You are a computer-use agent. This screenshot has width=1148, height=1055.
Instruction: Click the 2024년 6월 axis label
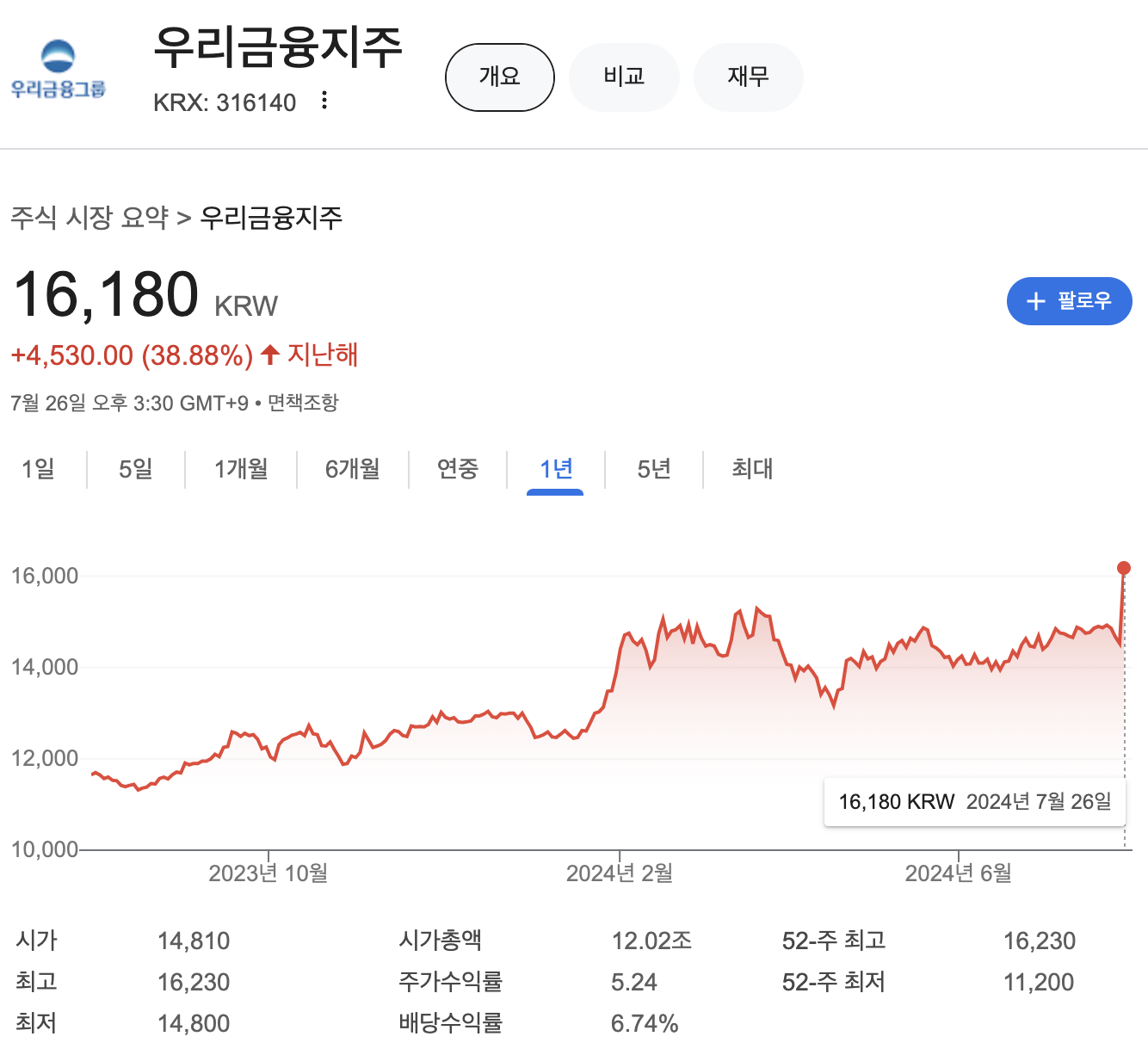tap(959, 873)
